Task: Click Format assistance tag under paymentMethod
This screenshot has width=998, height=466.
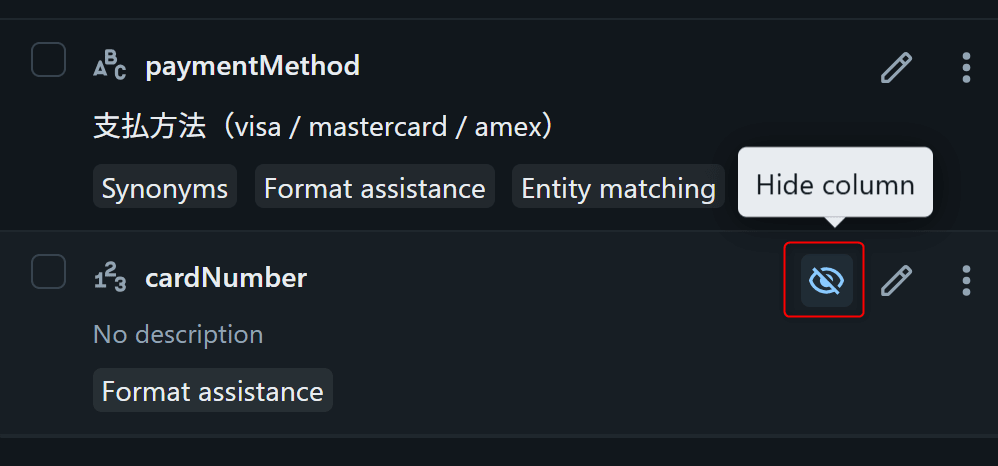Action: tap(375, 188)
